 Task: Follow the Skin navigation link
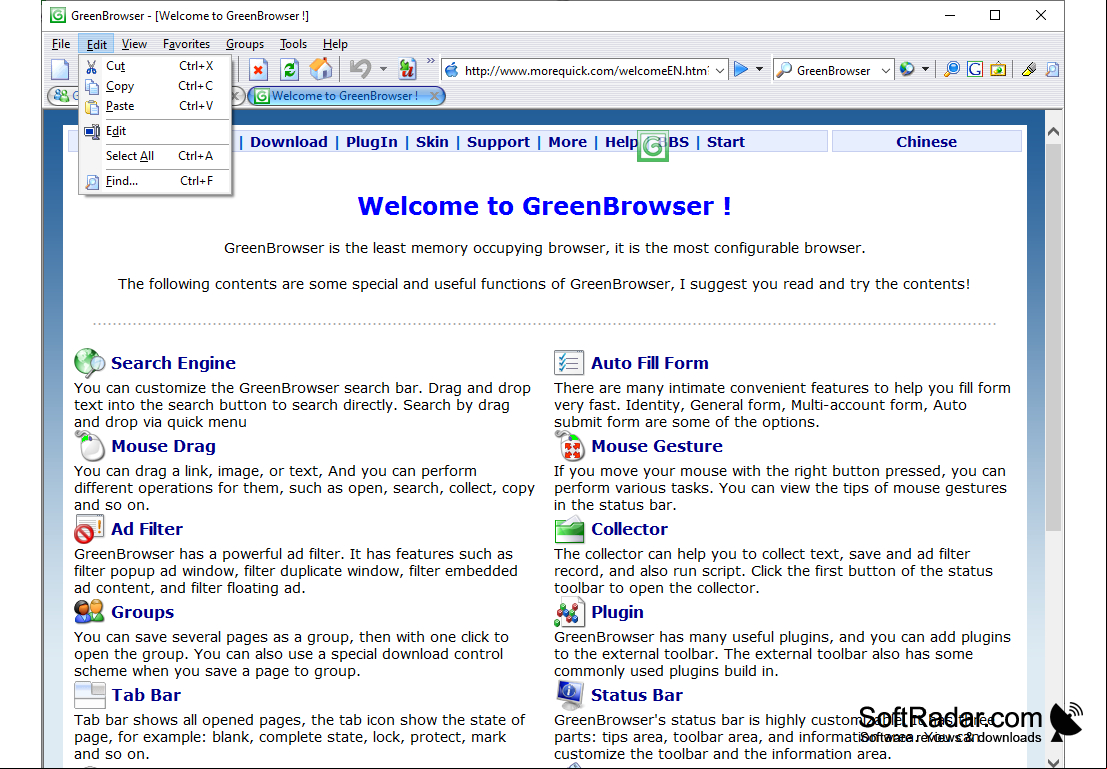432,142
